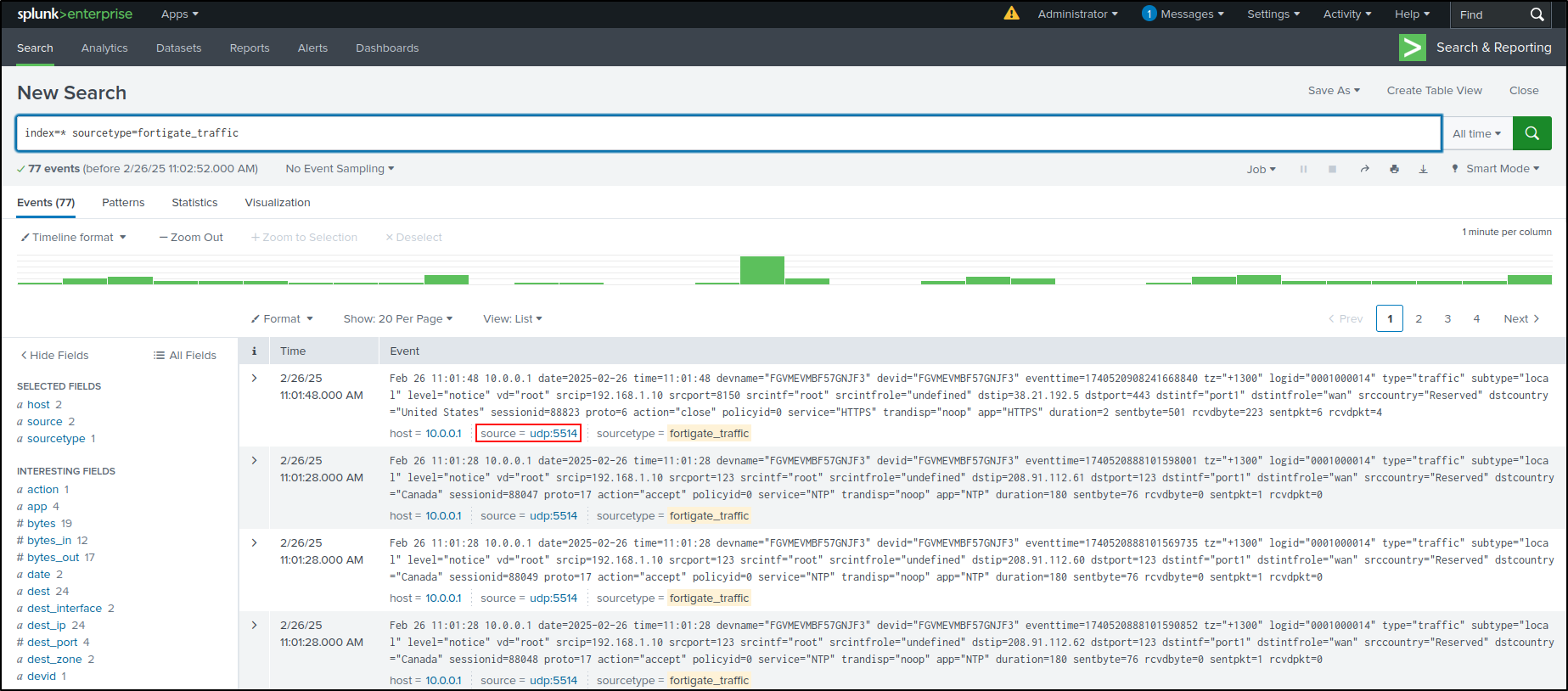Screen dimensions: 1568x691
Task: Click Create Table View
Action: (1434, 91)
